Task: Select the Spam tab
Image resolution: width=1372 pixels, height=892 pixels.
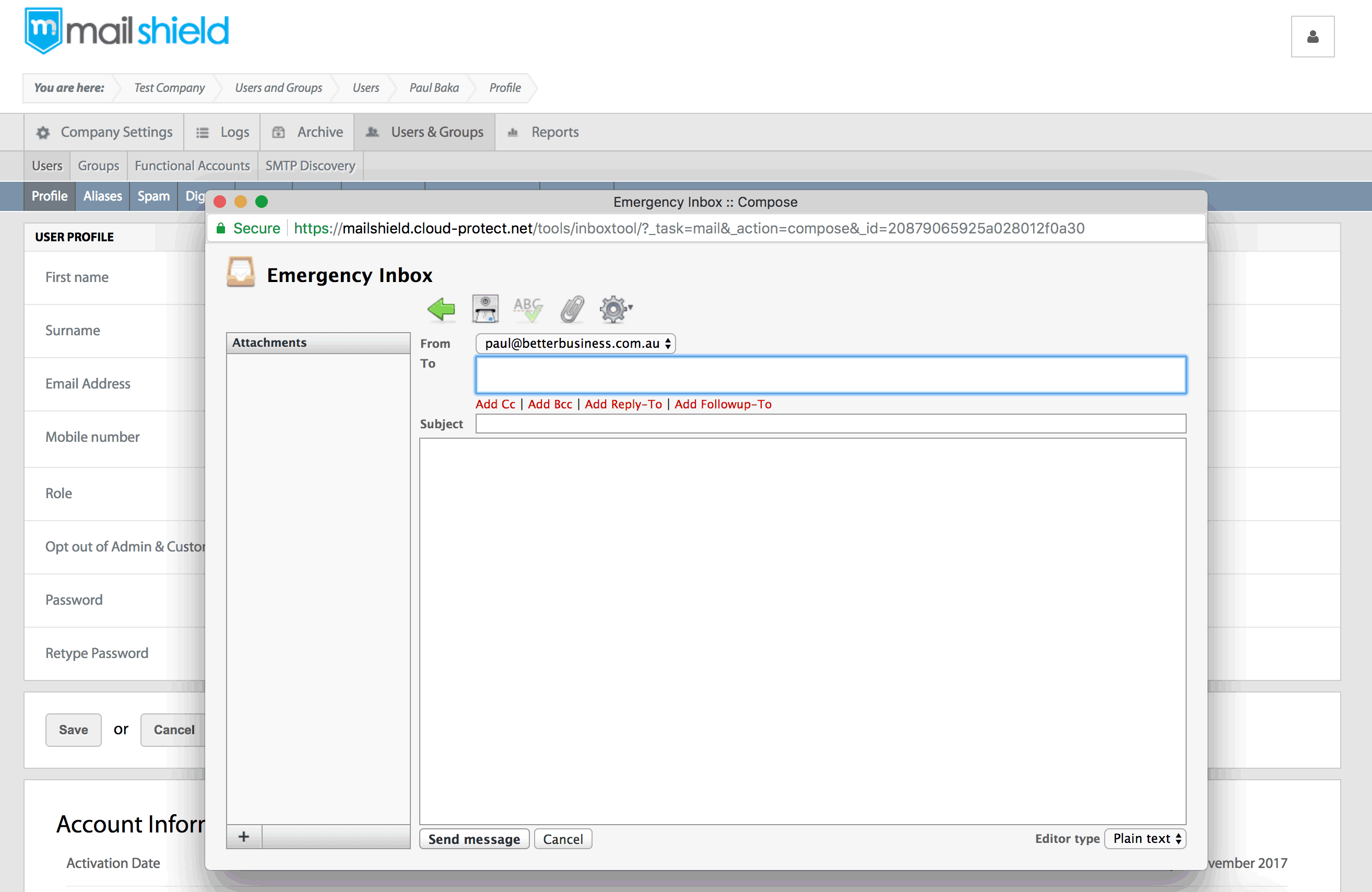Action: coord(153,196)
